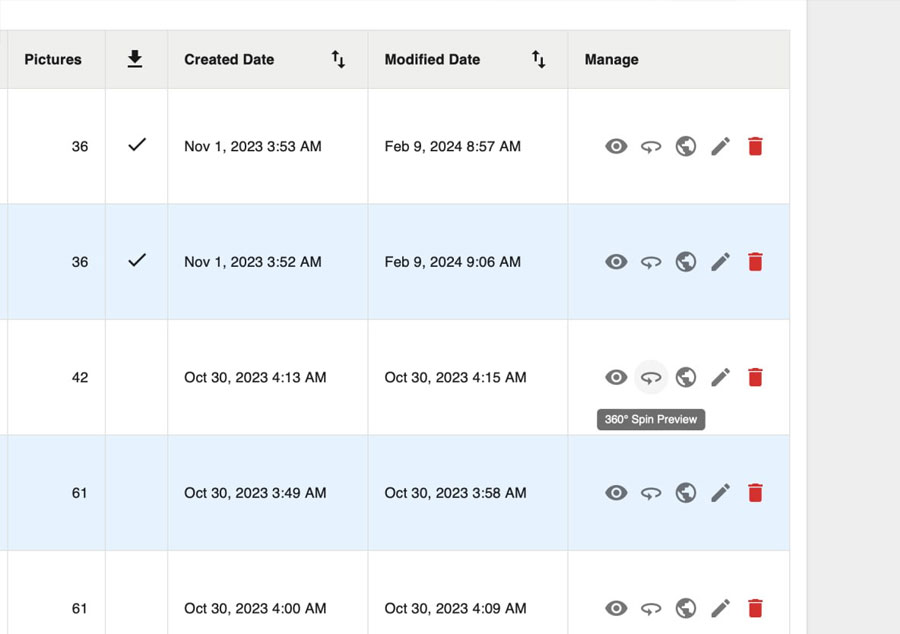Click globe icon for row created Oct 30, 3:49 AM

[x=686, y=493]
